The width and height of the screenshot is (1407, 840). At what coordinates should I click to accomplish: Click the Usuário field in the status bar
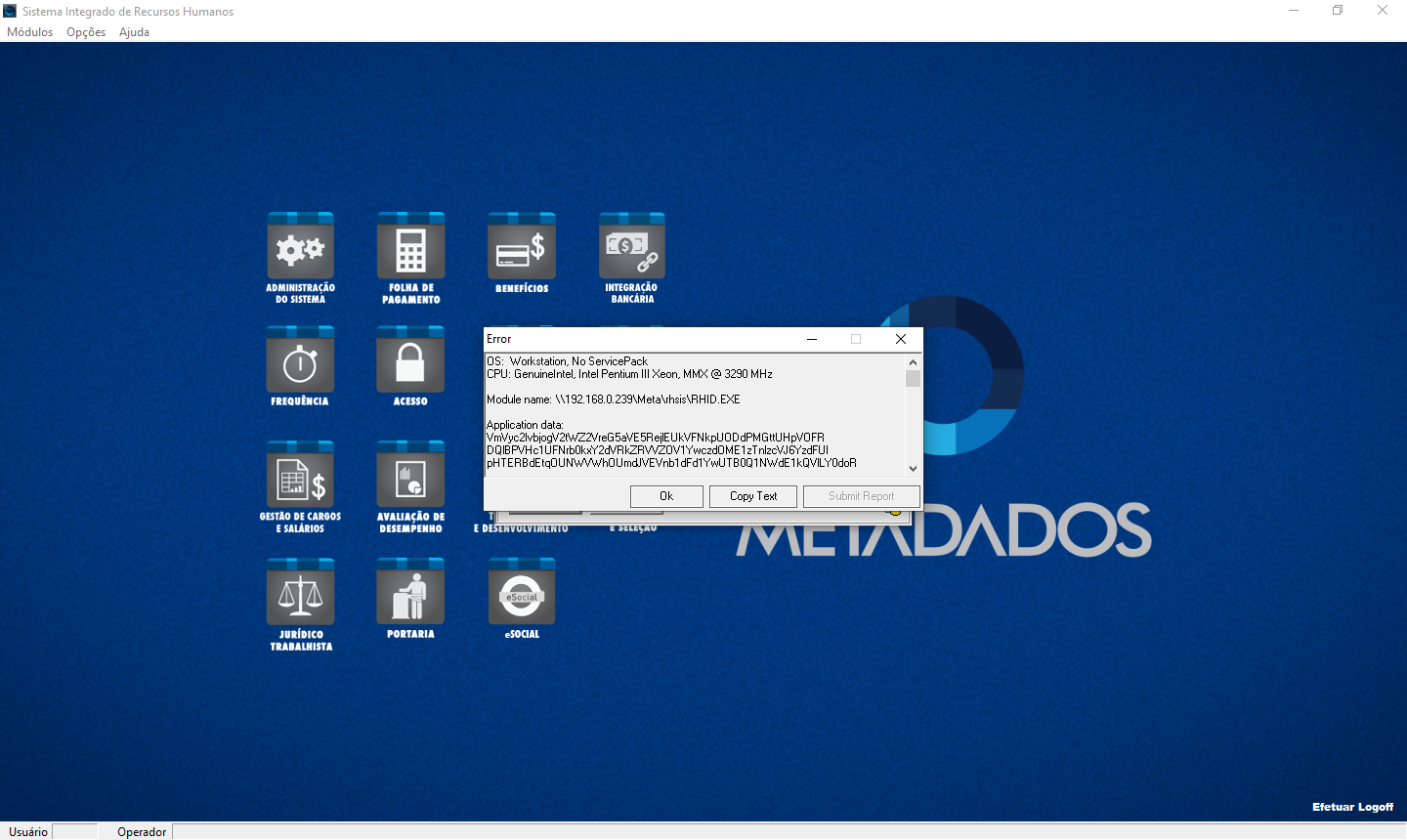pyautogui.click(x=26, y=831)
